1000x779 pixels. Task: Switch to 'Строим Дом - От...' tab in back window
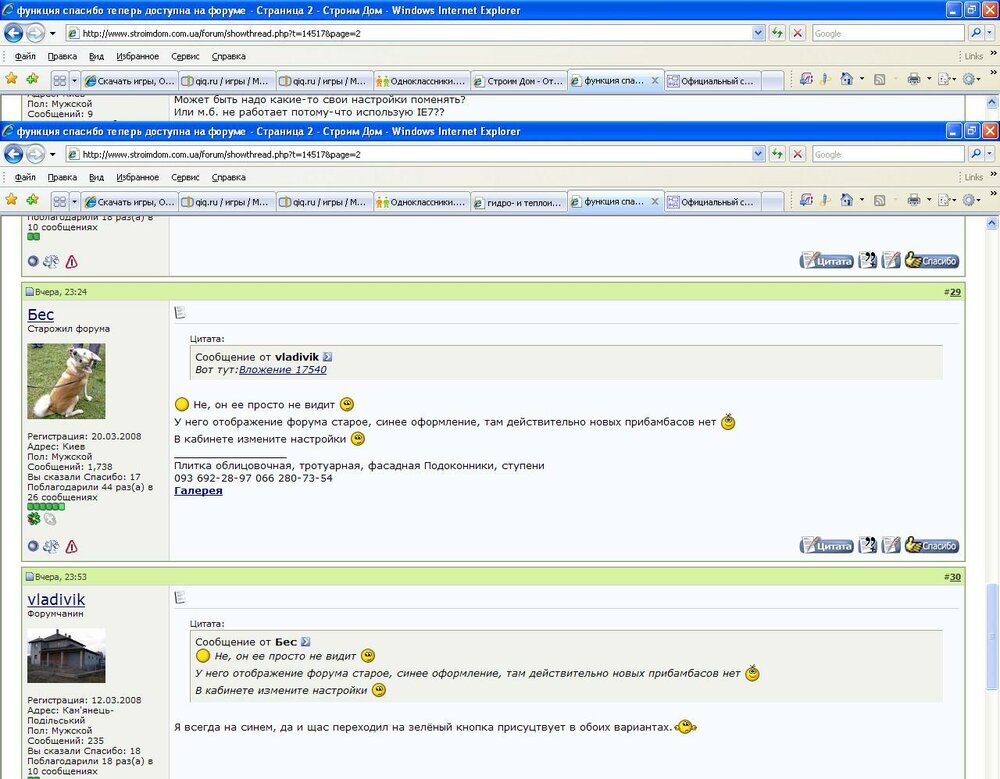tap(518, 81)
